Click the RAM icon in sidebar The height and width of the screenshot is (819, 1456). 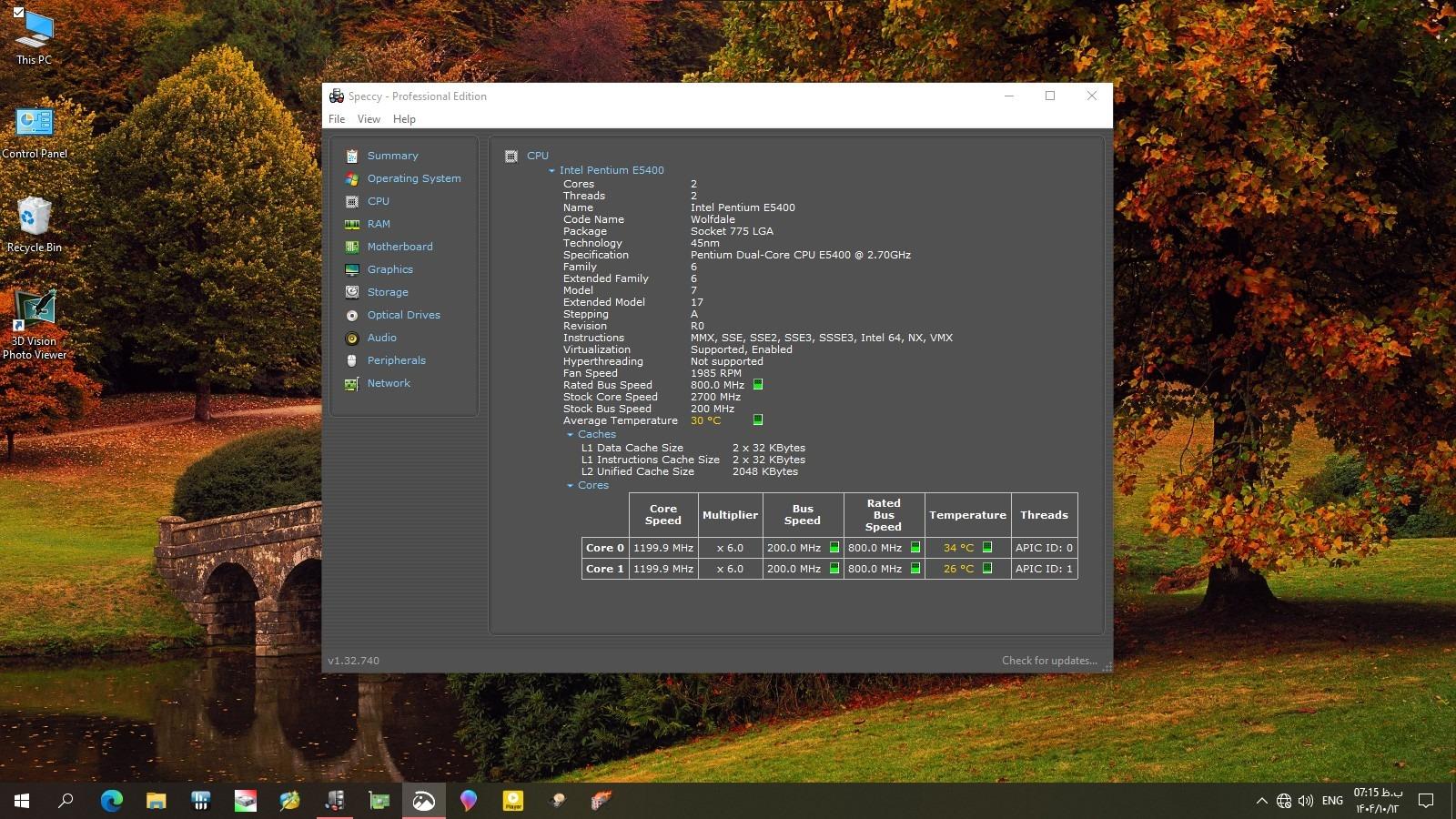352,224
